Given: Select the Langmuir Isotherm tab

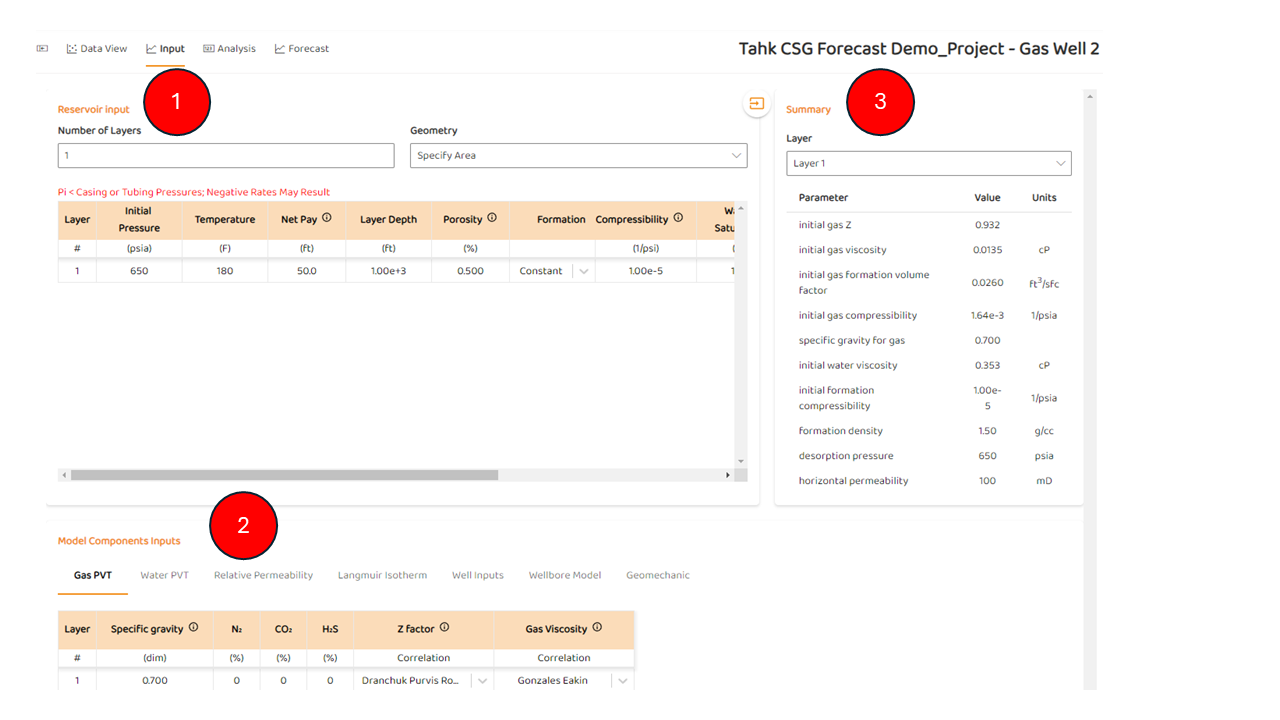Looking at the screenshot, I should (x=382, y=575).
